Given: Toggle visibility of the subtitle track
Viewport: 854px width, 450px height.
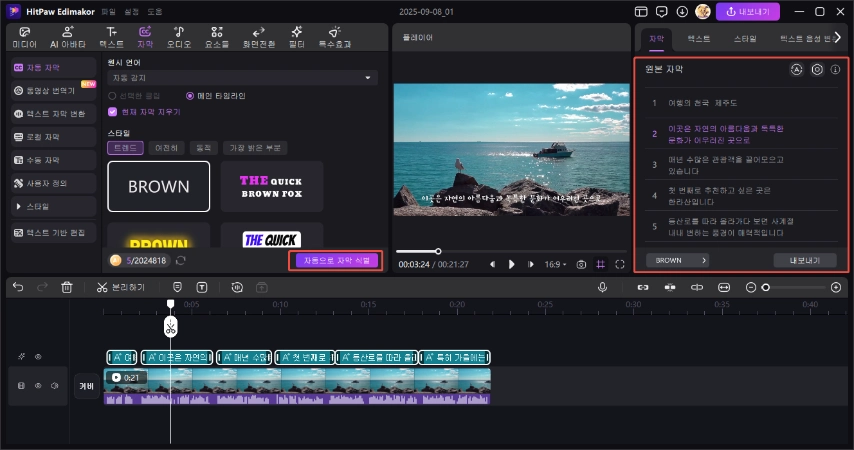Looking at the screenshot, I should click(38, 357).
